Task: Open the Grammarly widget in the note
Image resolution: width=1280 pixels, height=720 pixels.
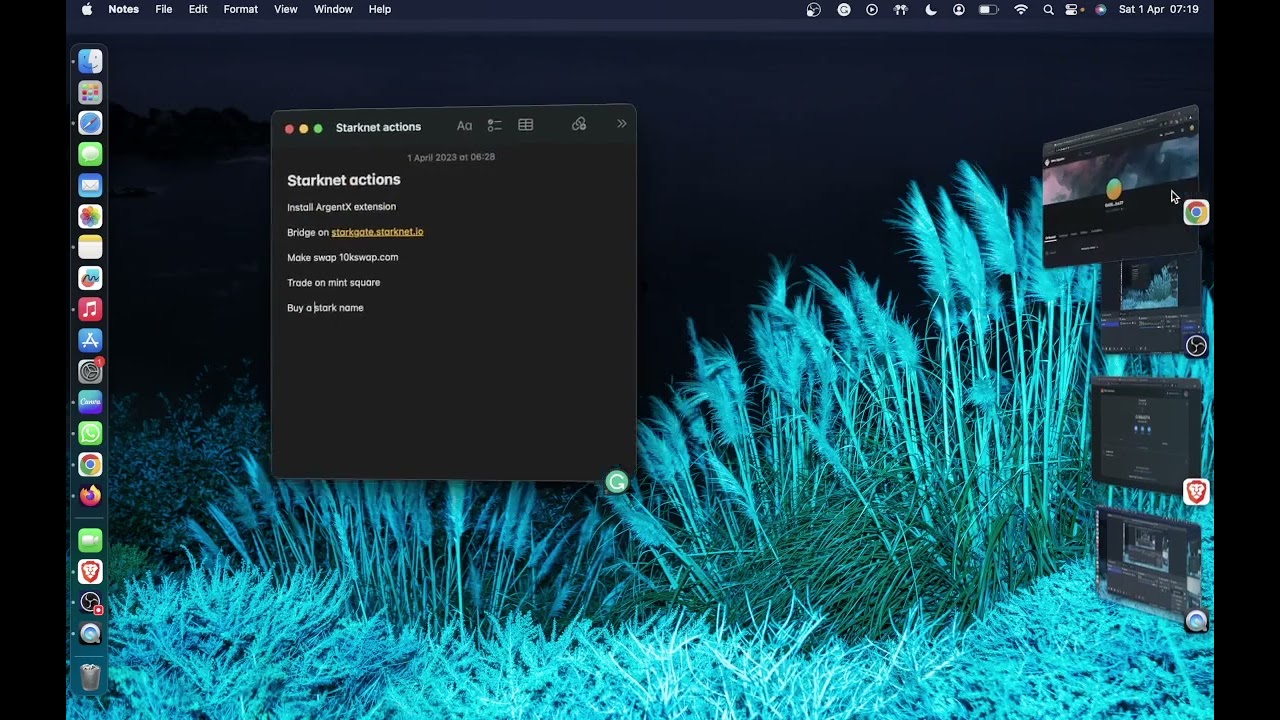Action: [x=617, y=483]
